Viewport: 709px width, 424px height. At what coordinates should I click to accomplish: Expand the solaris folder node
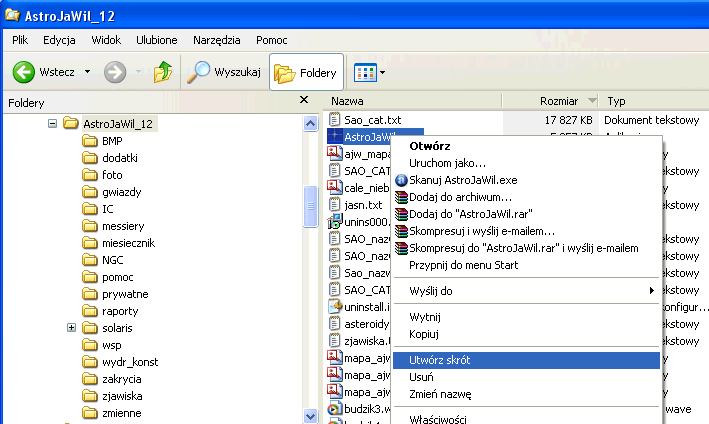pyautogui.click(x=71, y=328)
